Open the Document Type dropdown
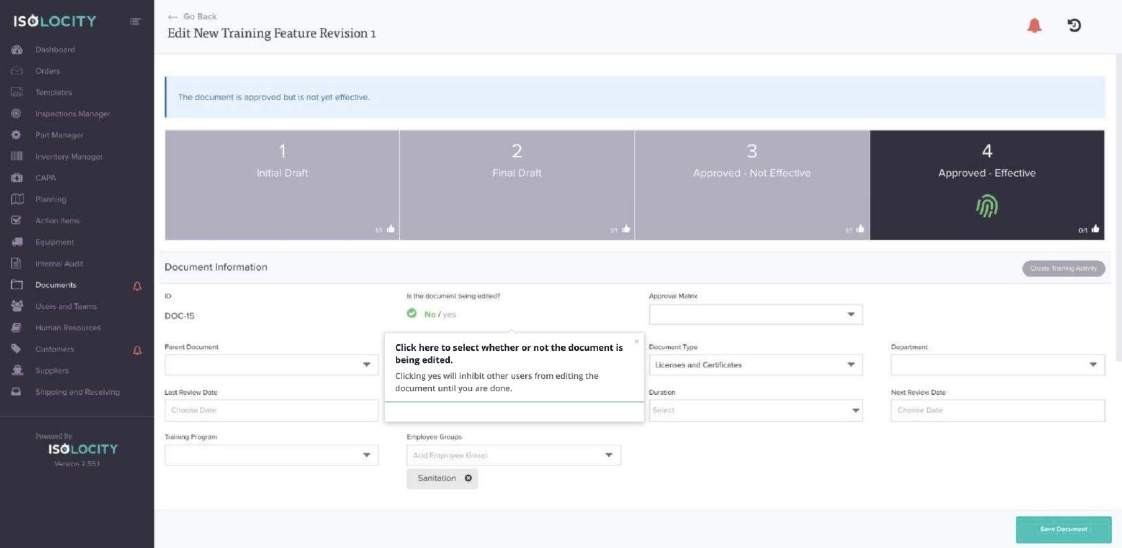1122x548 pixels. pyautogui.click(x=756, y=365)
